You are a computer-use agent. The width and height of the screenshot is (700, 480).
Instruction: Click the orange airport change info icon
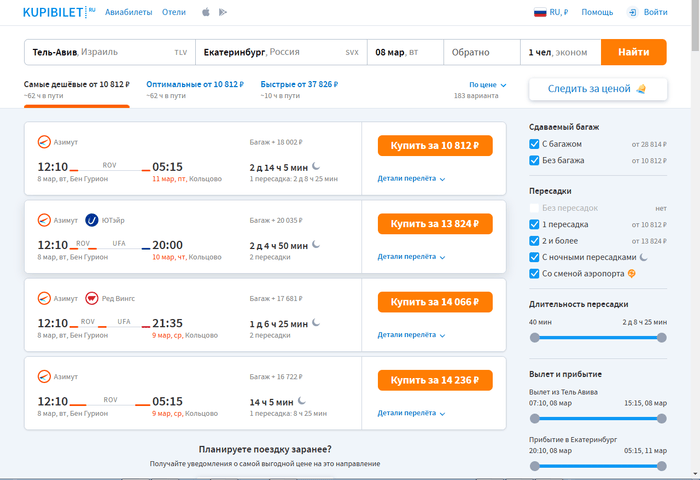[632, 273]
